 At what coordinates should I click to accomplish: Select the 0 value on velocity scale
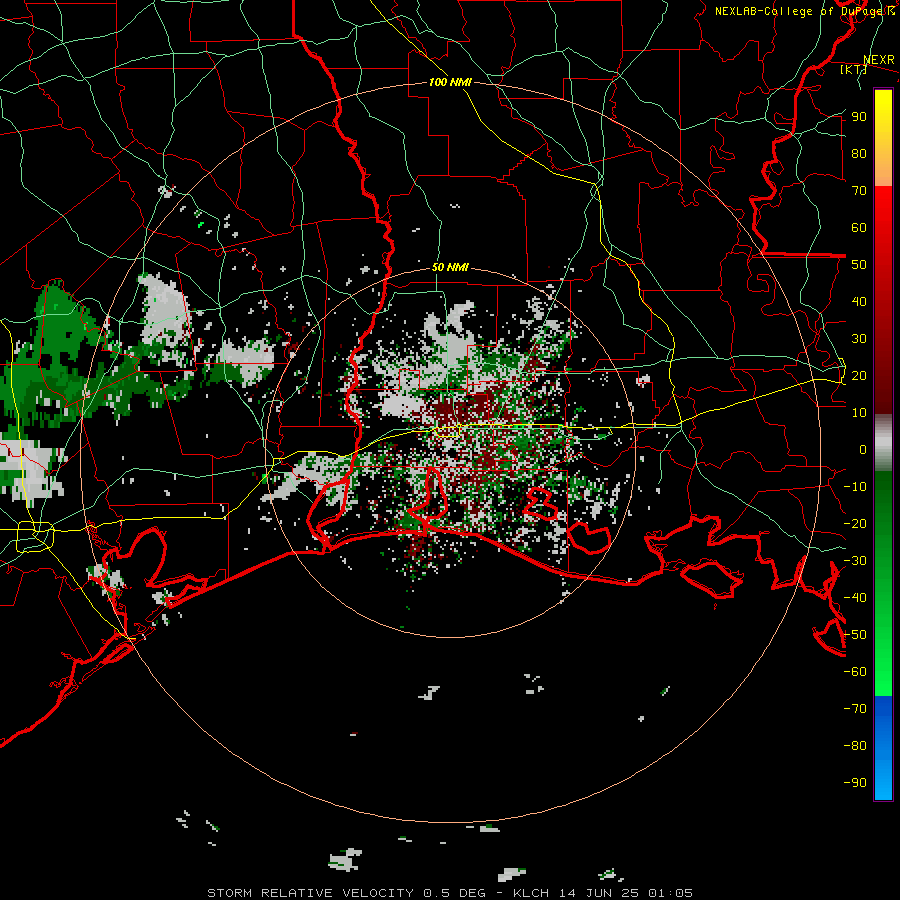(863, 449)
